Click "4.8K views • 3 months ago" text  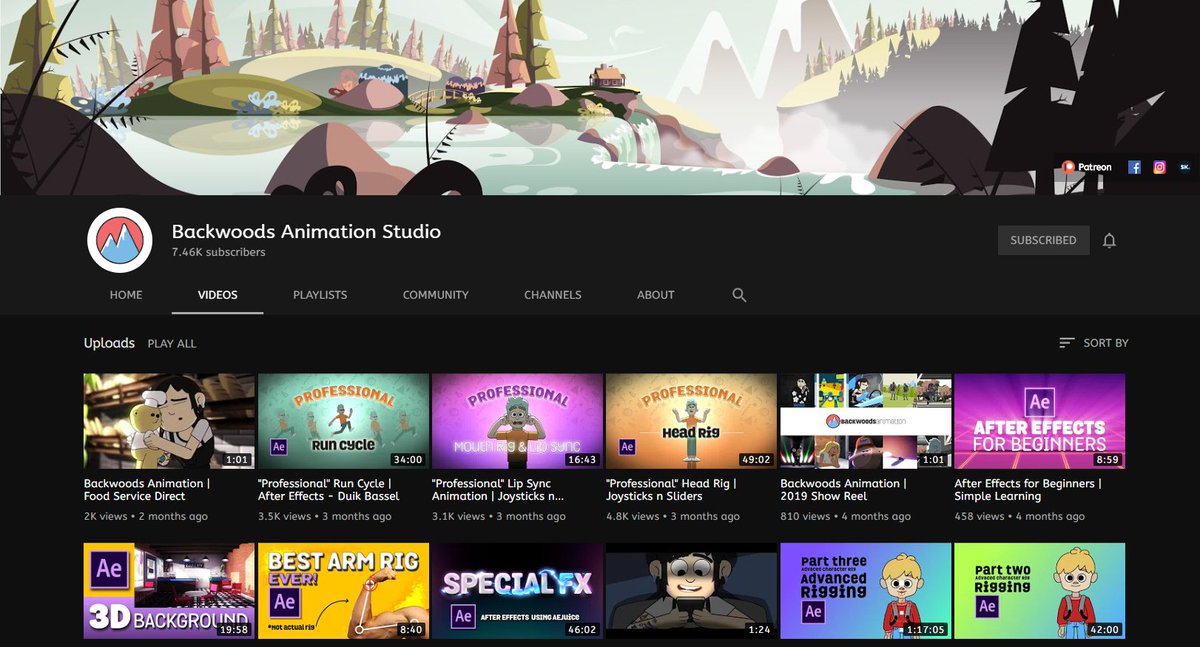click(673, 517)
